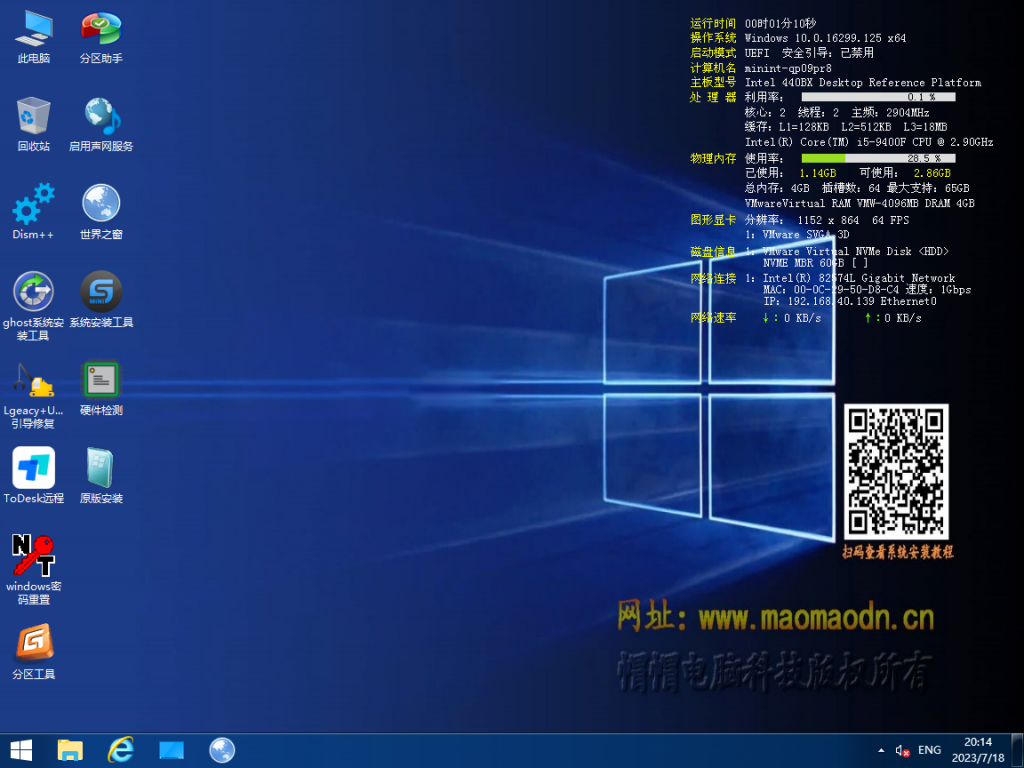Expand hidden icons in the system tray
The height and width of the screenshot is (768, 1024).
(x=881, y=750)
